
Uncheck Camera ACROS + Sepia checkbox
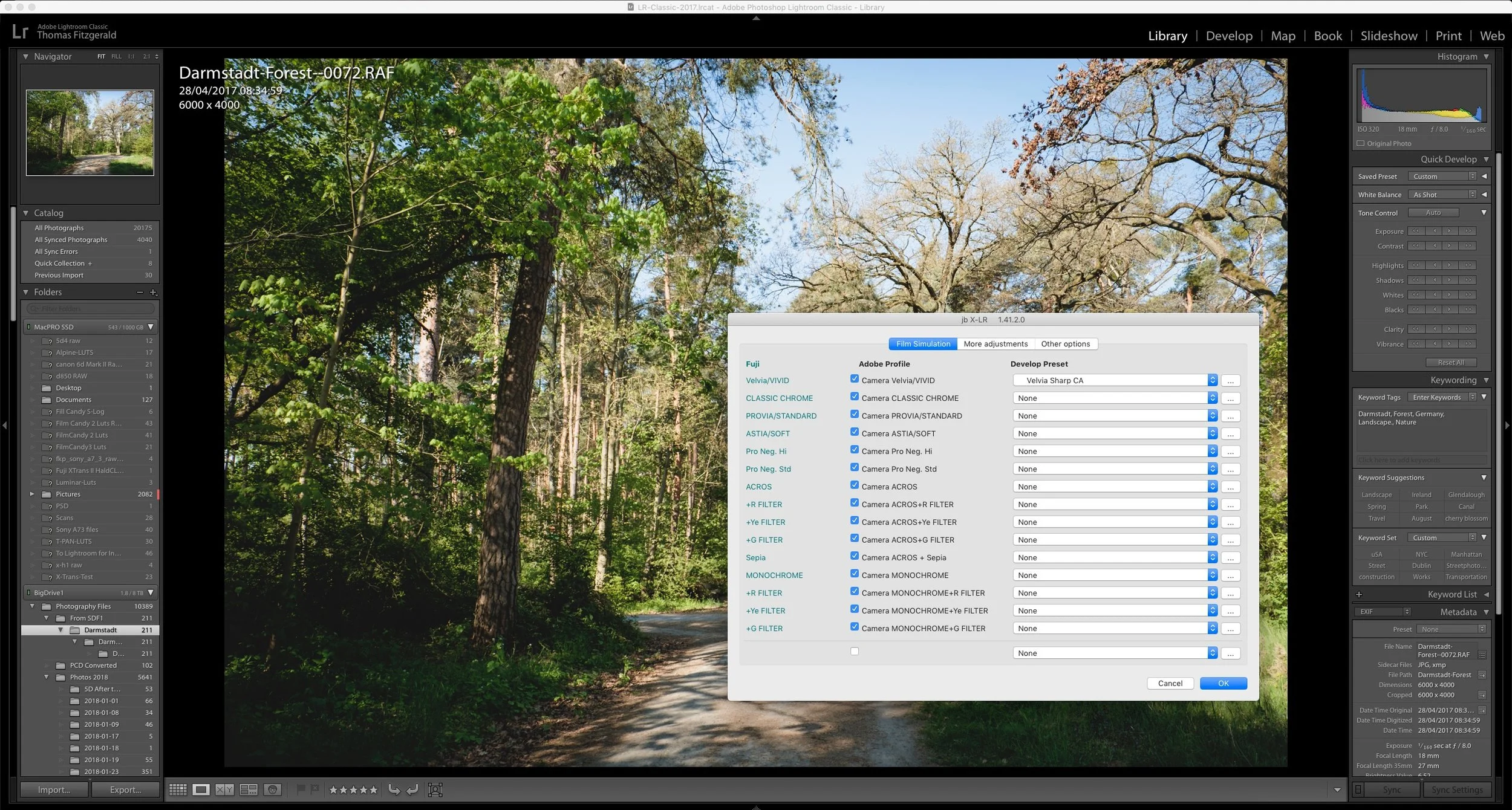855,556
